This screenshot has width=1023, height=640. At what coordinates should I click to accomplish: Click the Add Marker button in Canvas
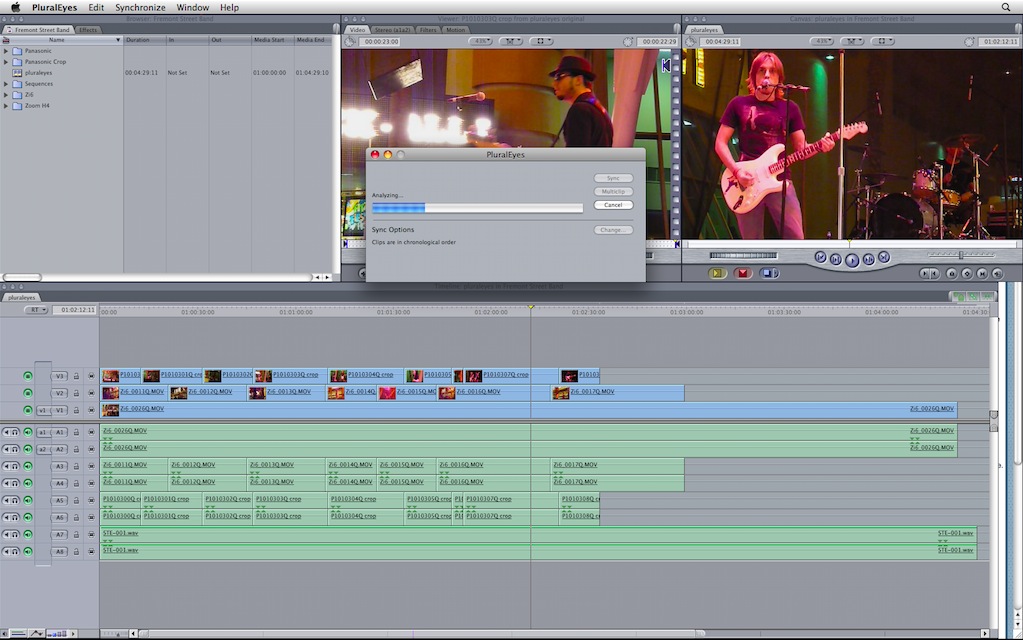tap(952, 274)
